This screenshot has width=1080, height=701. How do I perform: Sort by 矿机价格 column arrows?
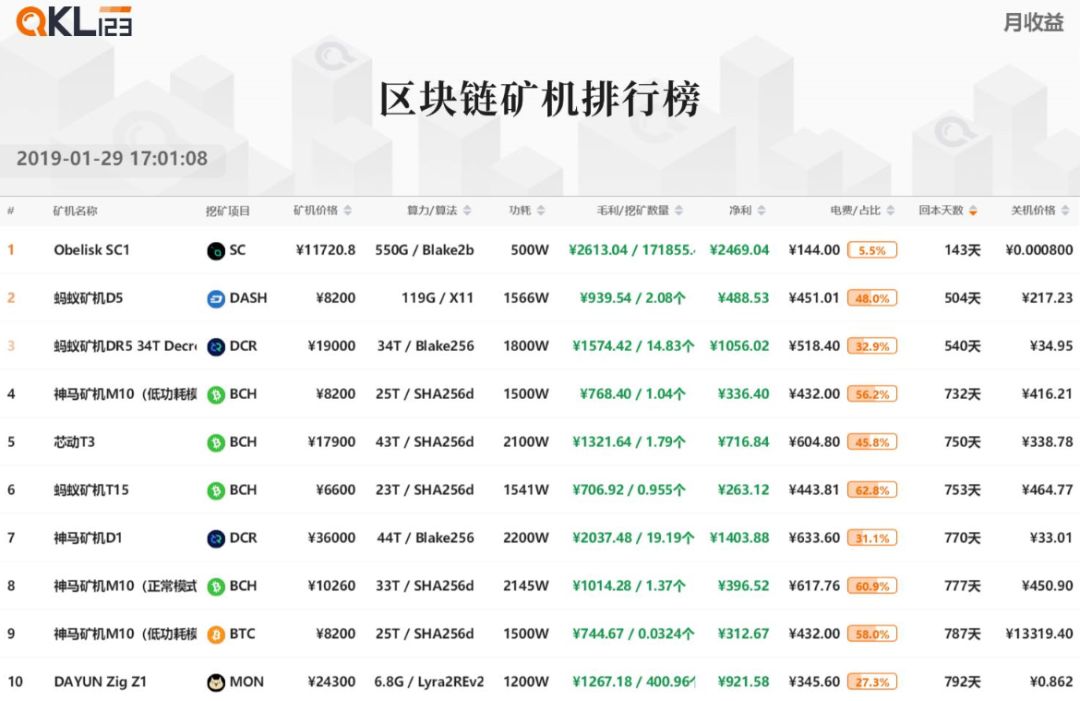[348, 211]
